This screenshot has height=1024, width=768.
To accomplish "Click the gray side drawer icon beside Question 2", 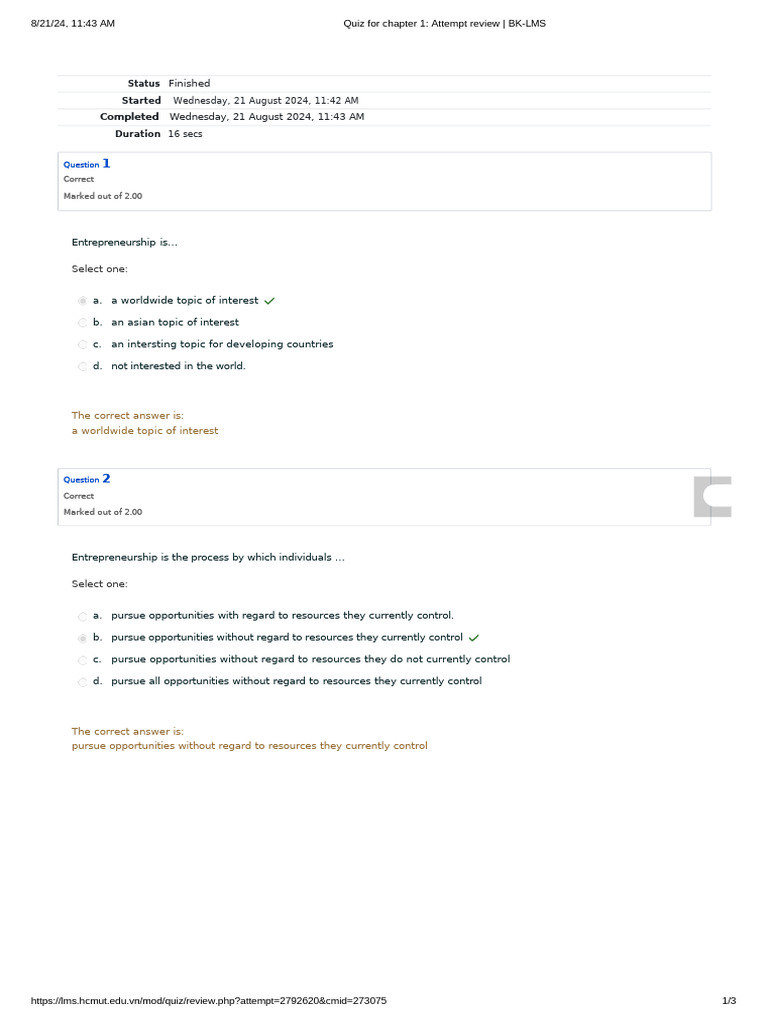I will [713, 497].
